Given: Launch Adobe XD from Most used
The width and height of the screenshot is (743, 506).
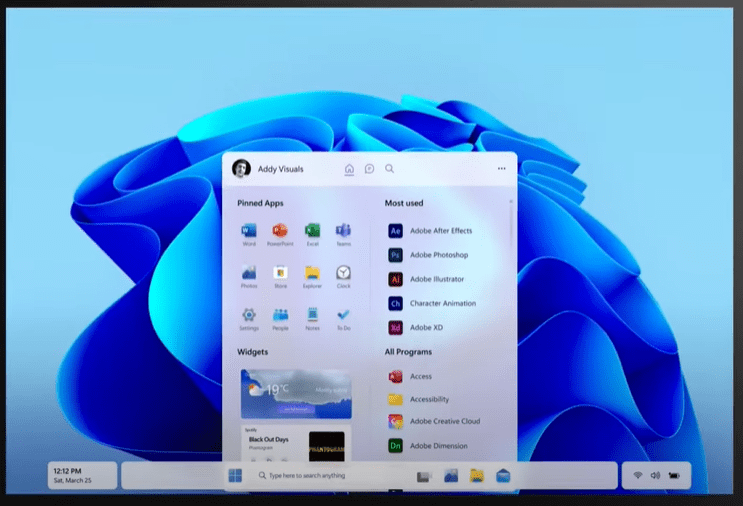Looking at the screenshot, I should (416, 327).
